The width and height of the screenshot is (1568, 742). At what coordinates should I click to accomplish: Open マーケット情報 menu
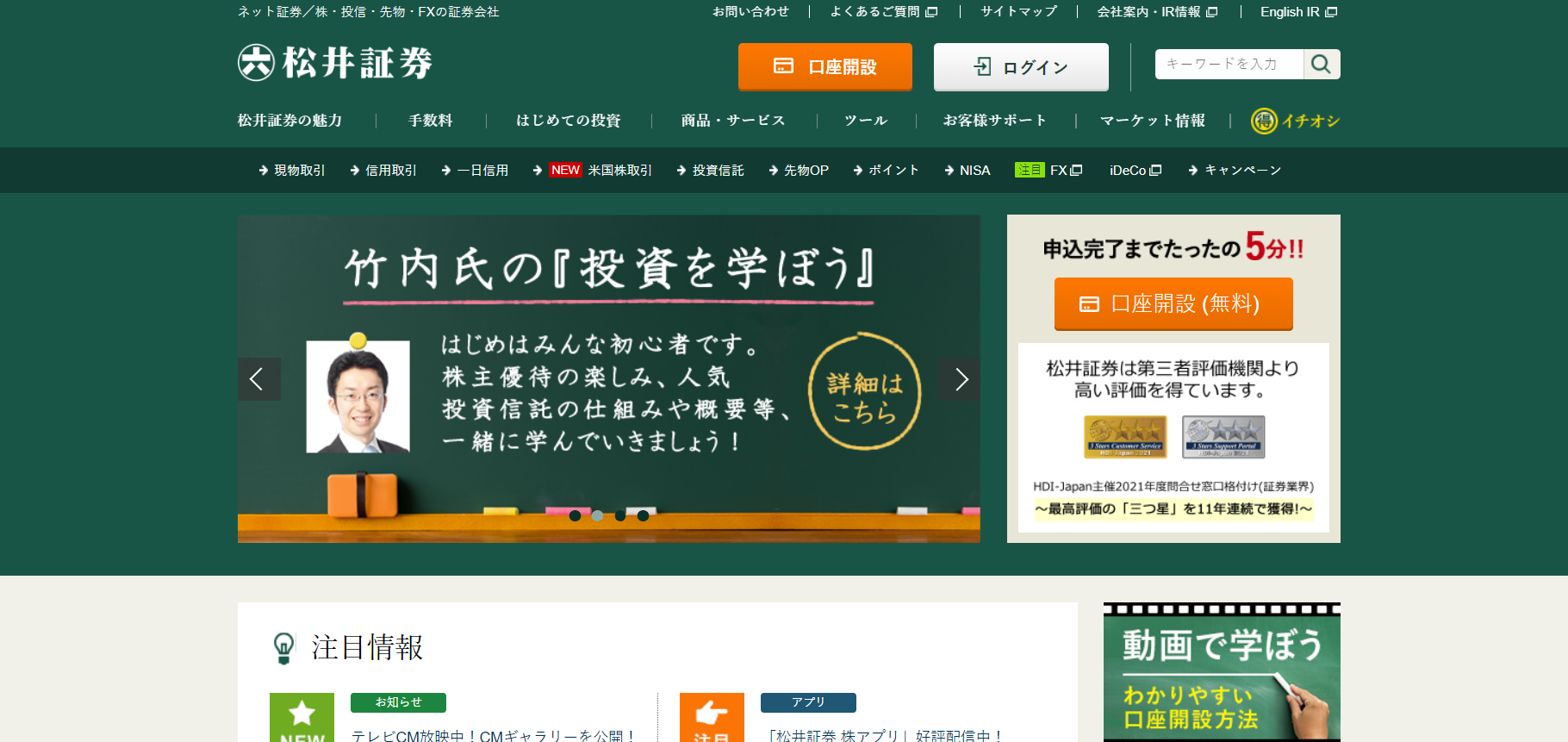(x=1153, y=121)
